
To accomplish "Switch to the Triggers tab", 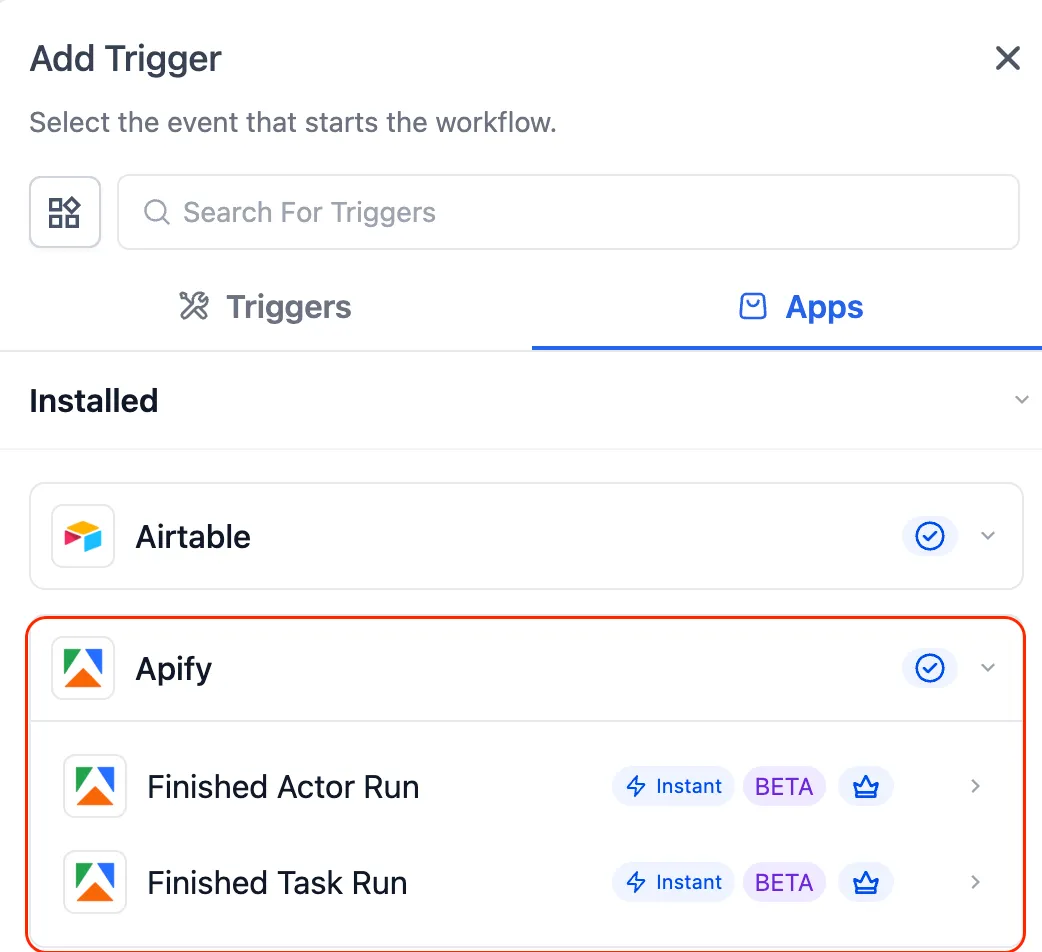I will click(265, 307).
